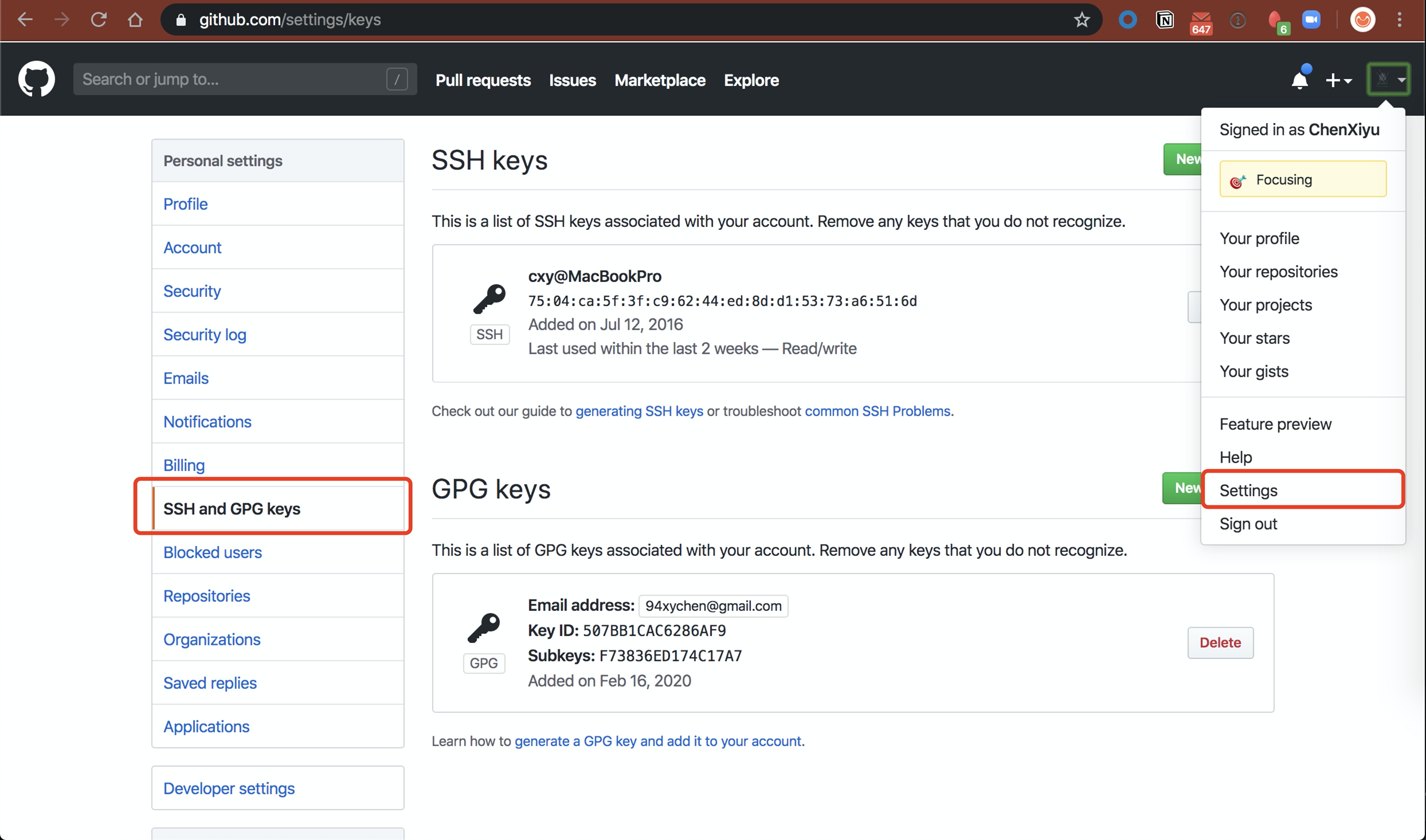
Task: Open Chrome three-dot menu
Action: 1400,19
